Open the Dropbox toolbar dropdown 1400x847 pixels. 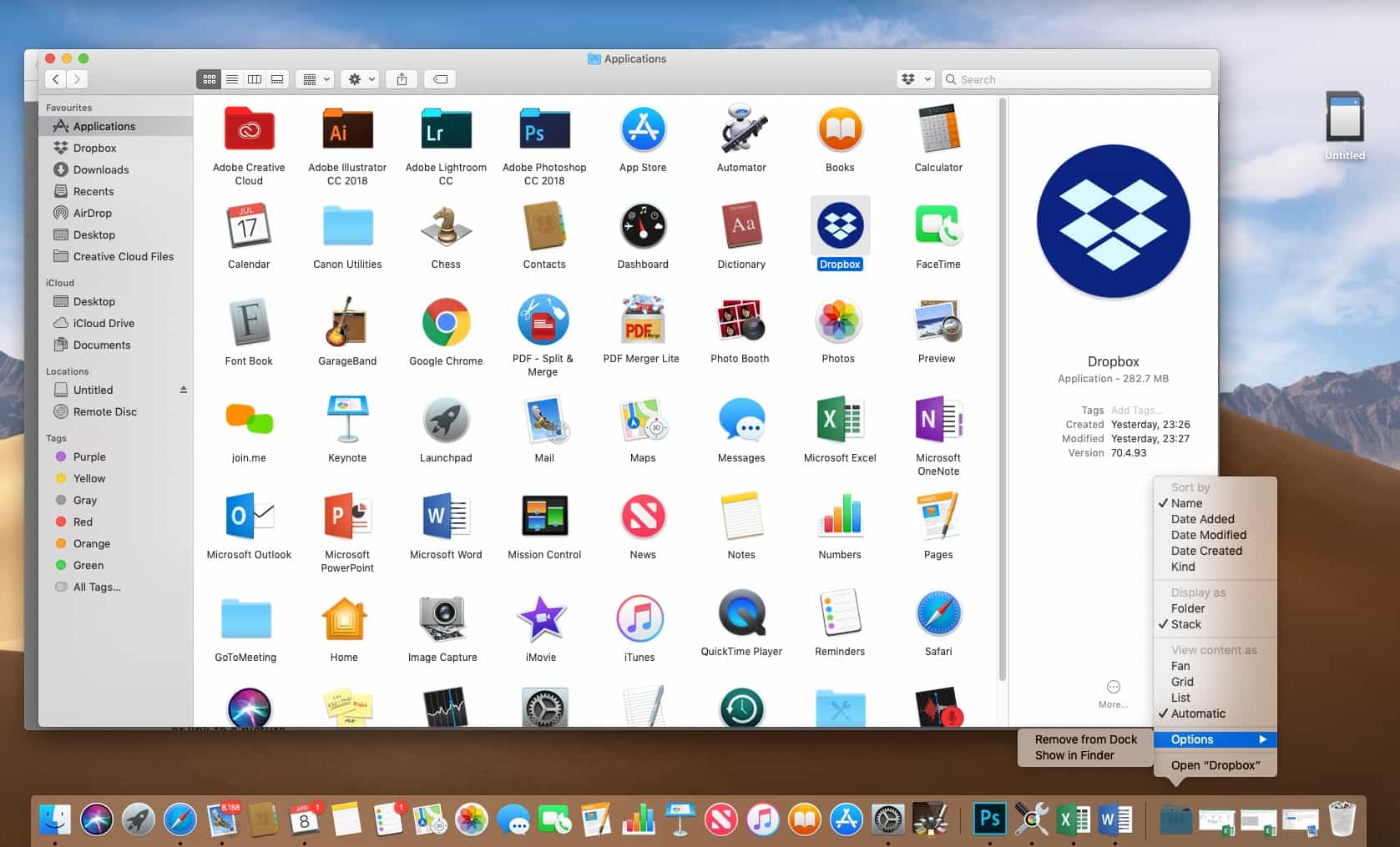tap(915, 79)
